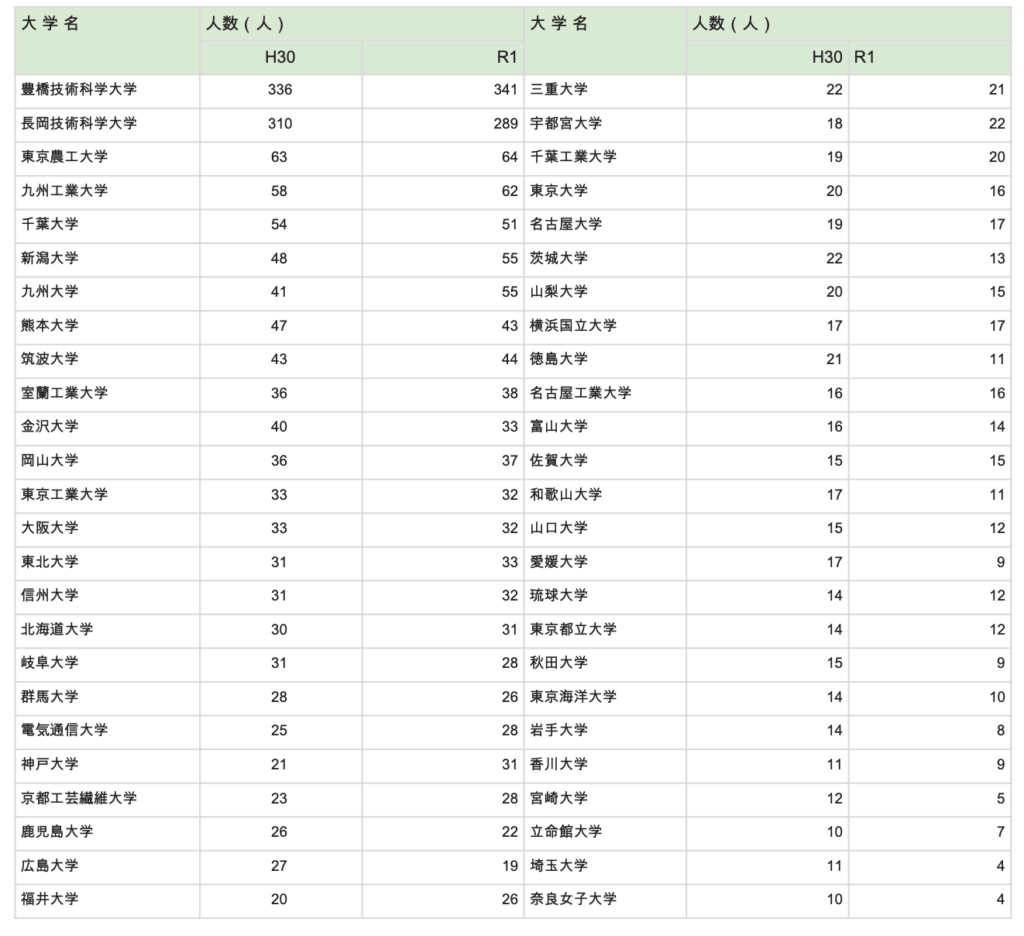
Task: Select the 横浜国立大学 cell
Action: pyautogui.click(x=573, y=326)
